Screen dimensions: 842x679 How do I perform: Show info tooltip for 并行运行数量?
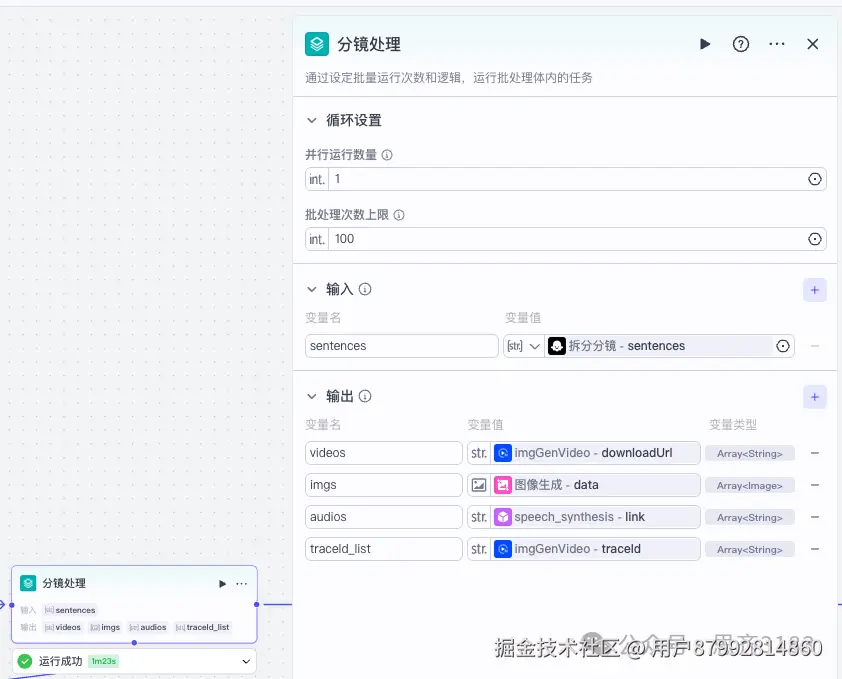pyautogui.click(x=387, y=155)
